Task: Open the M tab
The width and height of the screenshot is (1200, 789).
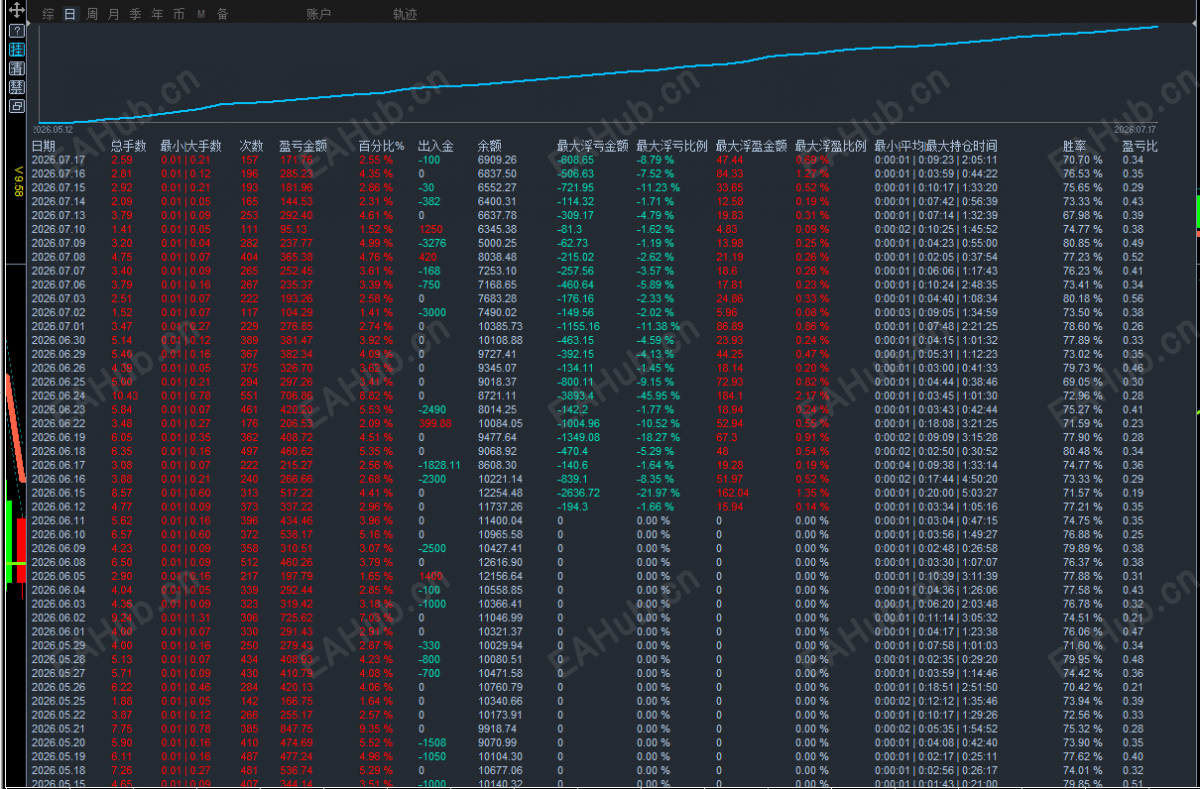Action: click(x=201, y=14)
